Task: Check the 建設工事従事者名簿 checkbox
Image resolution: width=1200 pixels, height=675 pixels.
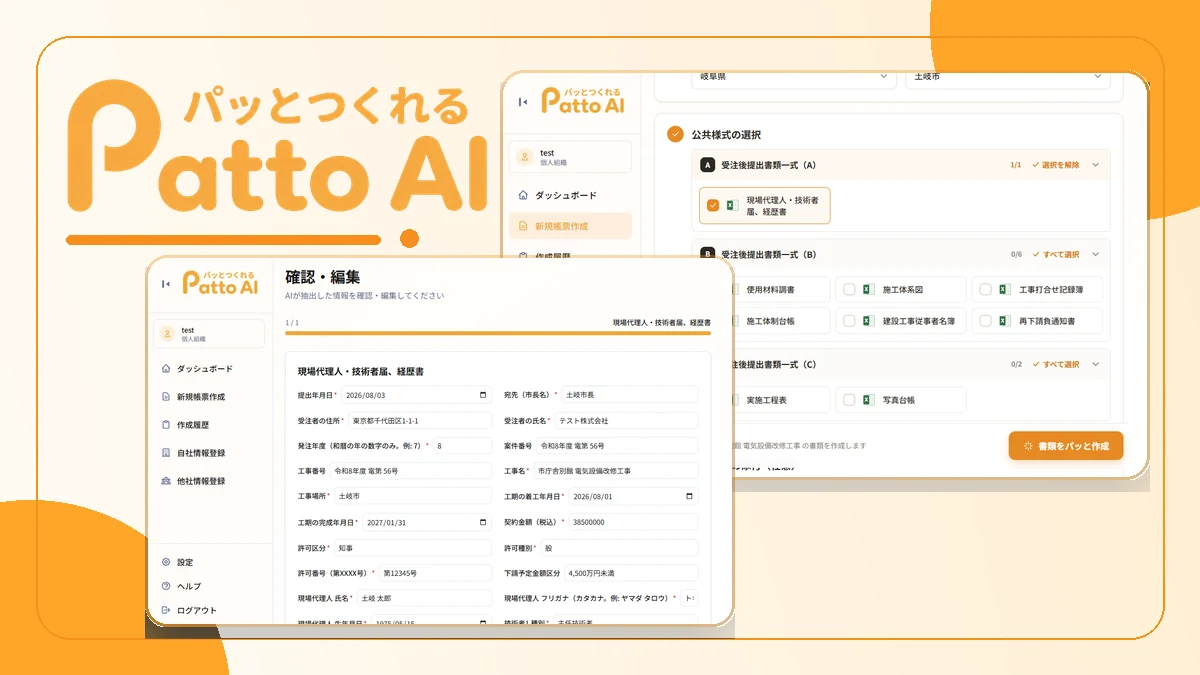Action: 849,321
